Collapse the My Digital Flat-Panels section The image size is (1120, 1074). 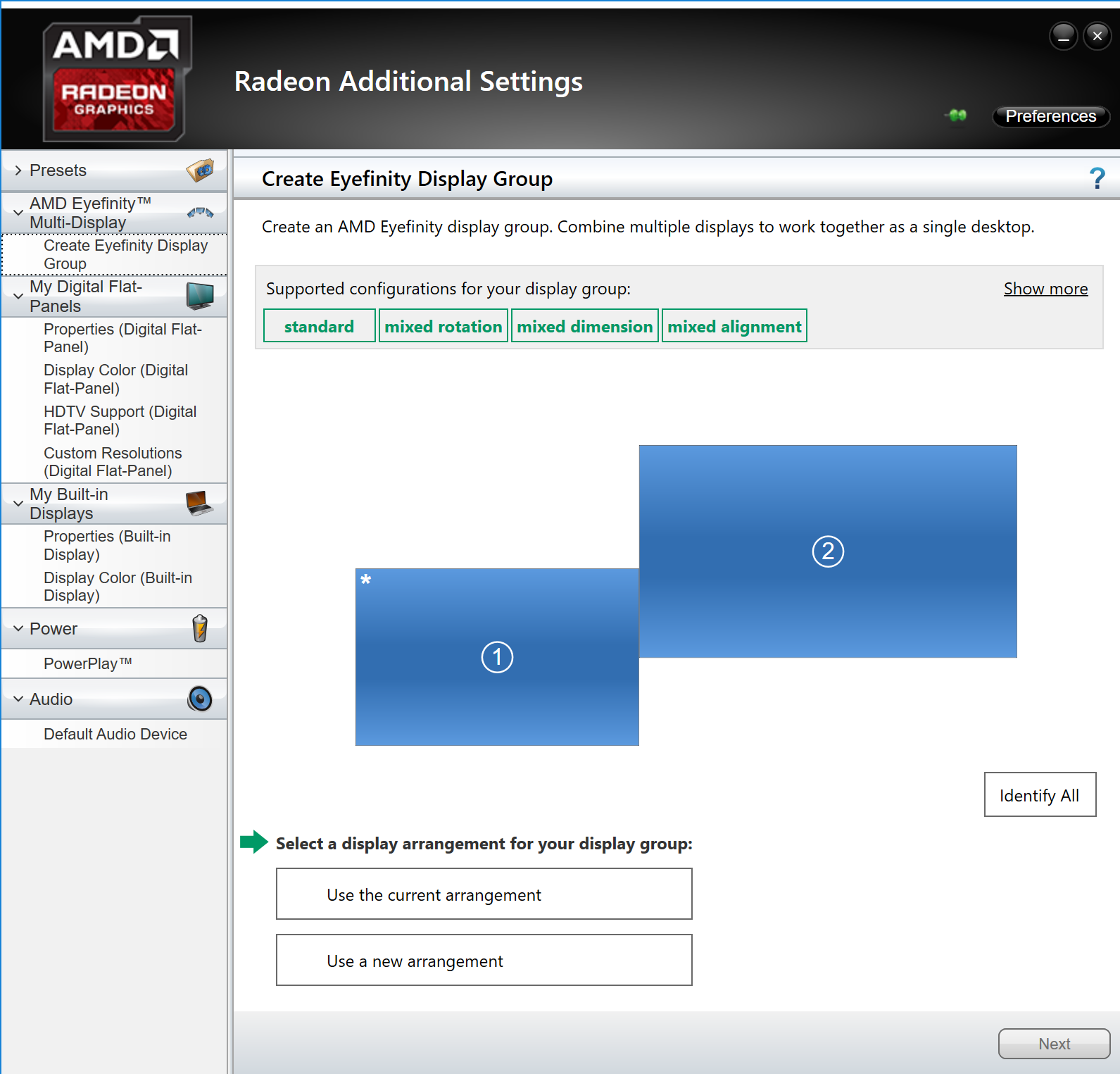point(18,296)
